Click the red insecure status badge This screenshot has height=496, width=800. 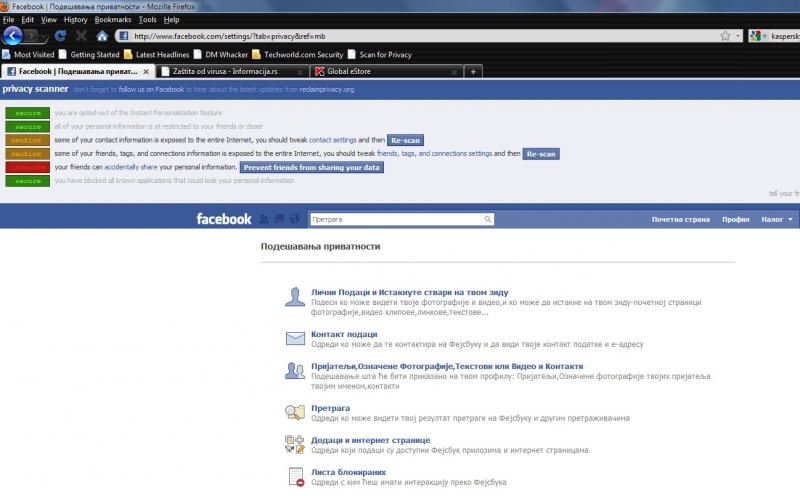28,167
